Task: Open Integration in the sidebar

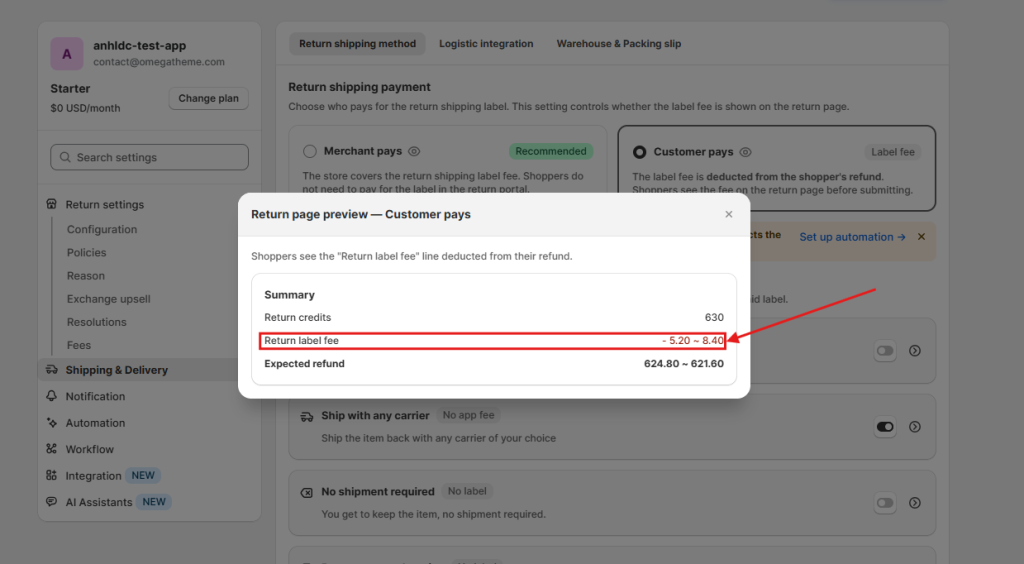Action: (93, 476)
